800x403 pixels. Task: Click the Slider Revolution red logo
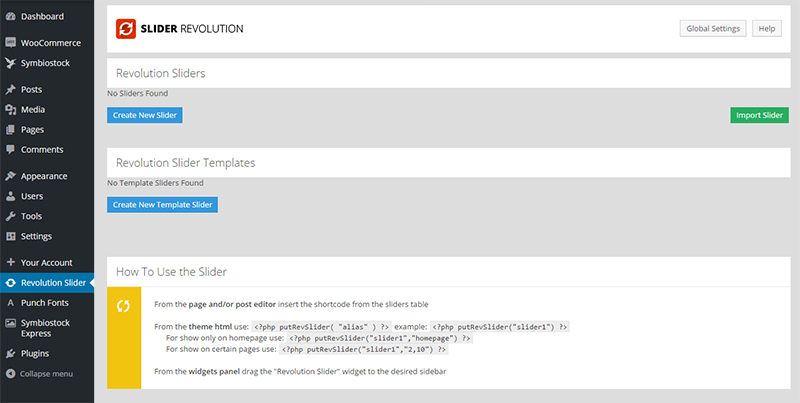tap(126, 29)
